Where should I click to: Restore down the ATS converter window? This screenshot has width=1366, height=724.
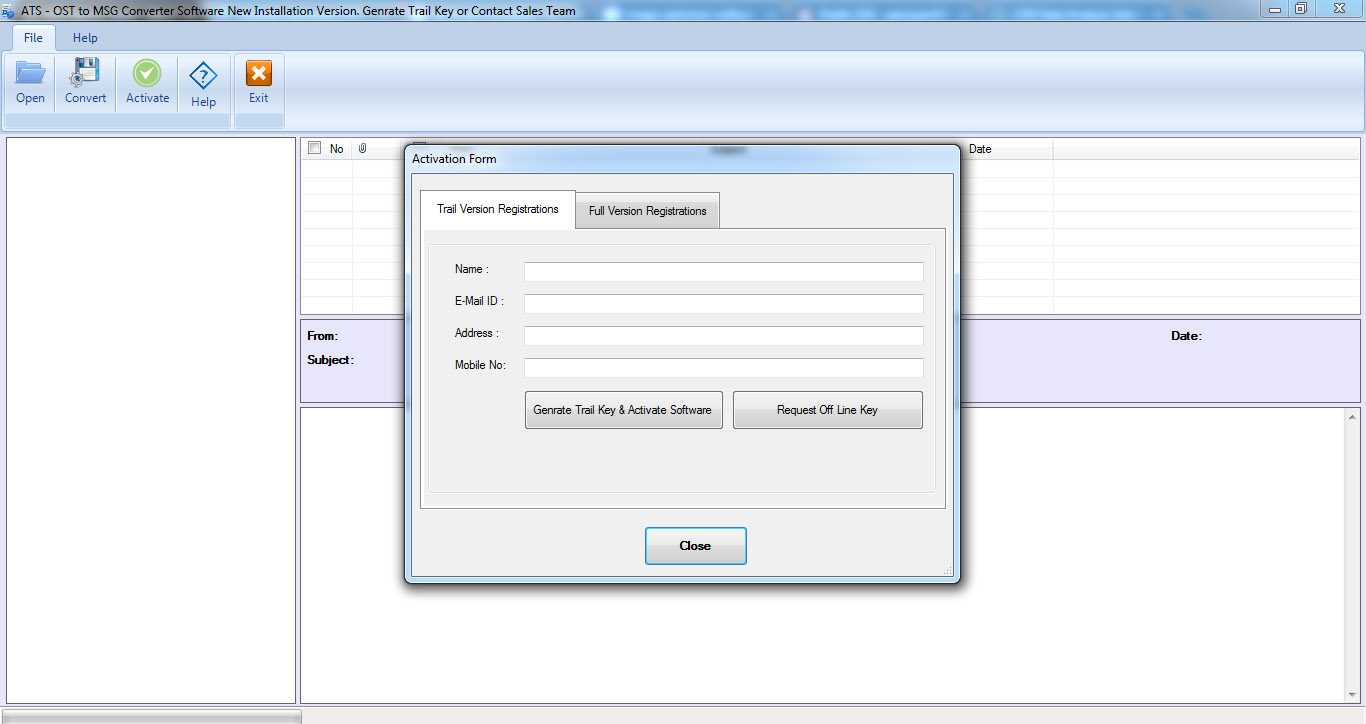pyautogui.click(x=1301, y=9)
